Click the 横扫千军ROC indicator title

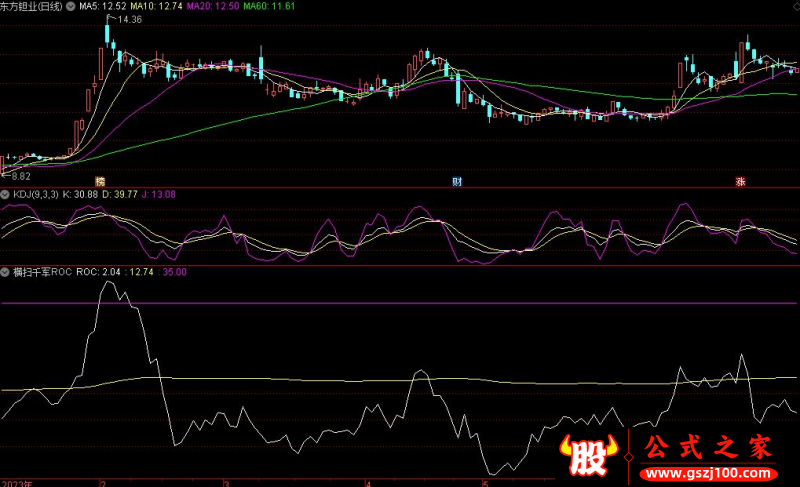click(x=42, y=271)
